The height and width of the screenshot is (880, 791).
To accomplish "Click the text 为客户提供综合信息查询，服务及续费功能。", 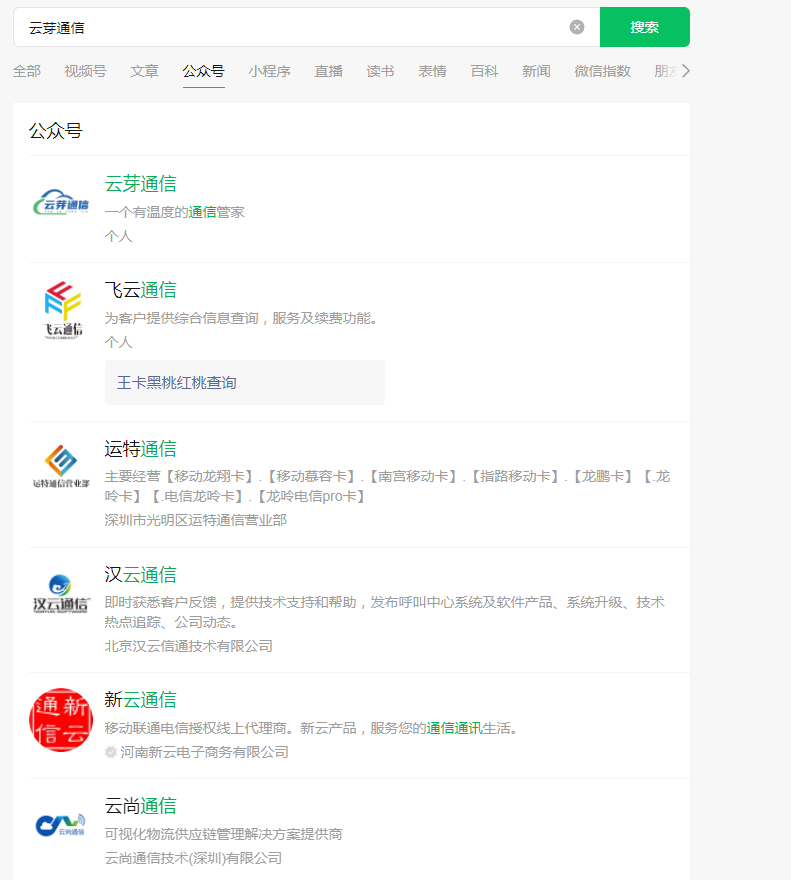I will click(x=241, y=318).
